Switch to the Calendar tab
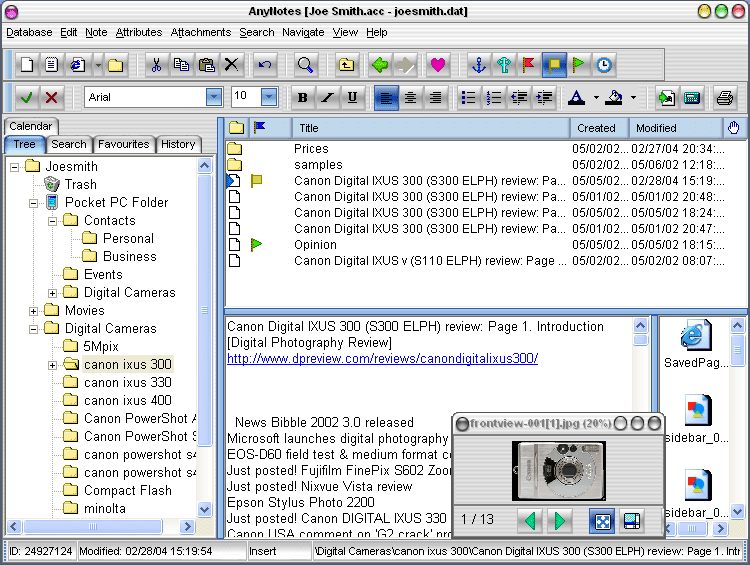 (x=31, y=126)
